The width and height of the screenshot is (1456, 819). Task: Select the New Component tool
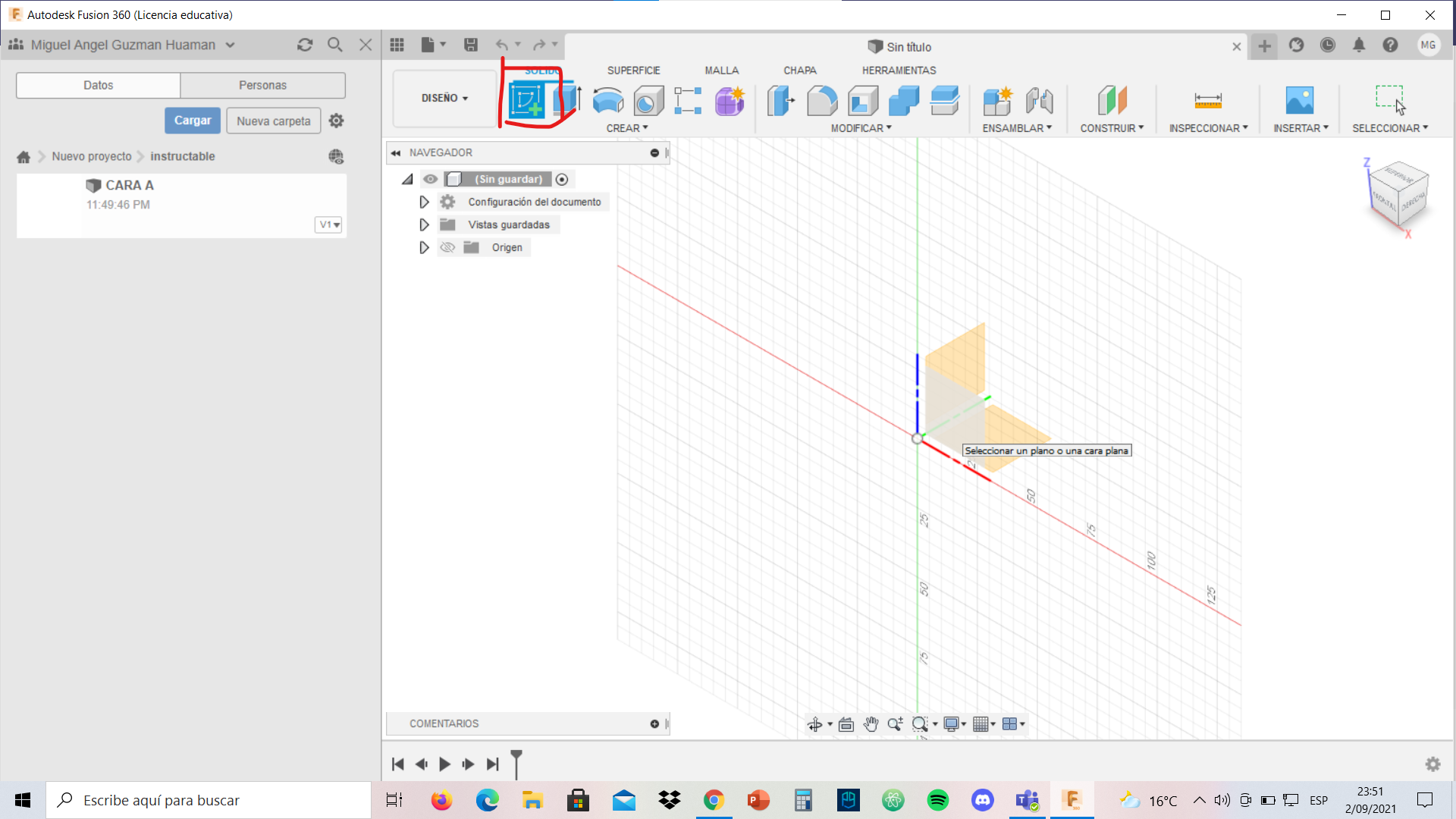(x=998, y=100)
